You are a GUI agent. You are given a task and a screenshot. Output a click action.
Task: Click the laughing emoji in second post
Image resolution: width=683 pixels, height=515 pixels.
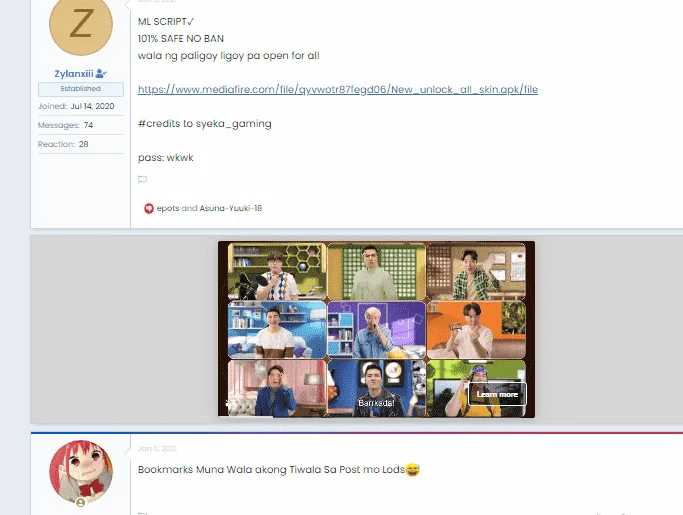(413, 470)
